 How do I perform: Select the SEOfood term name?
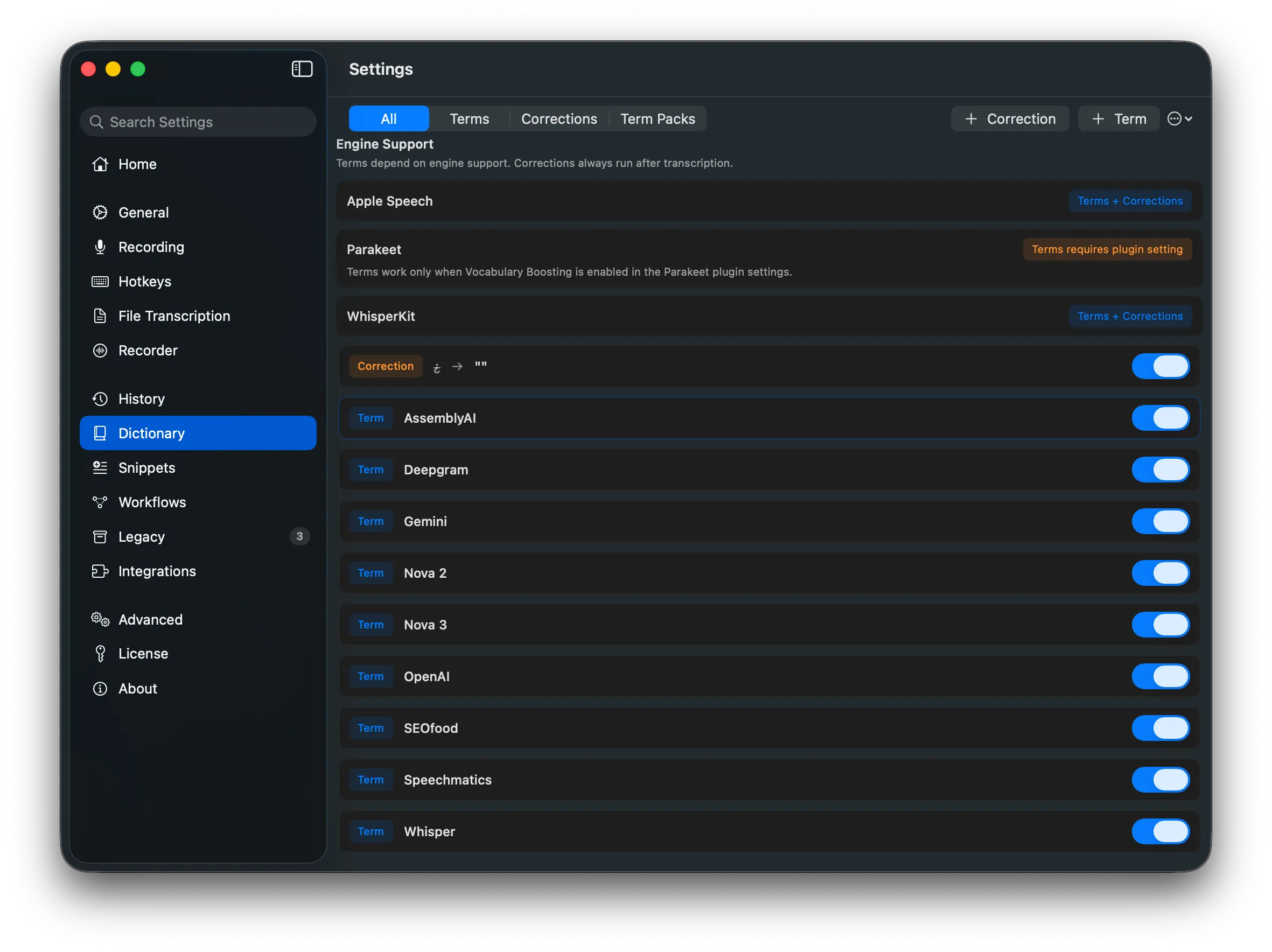point(431,729)
